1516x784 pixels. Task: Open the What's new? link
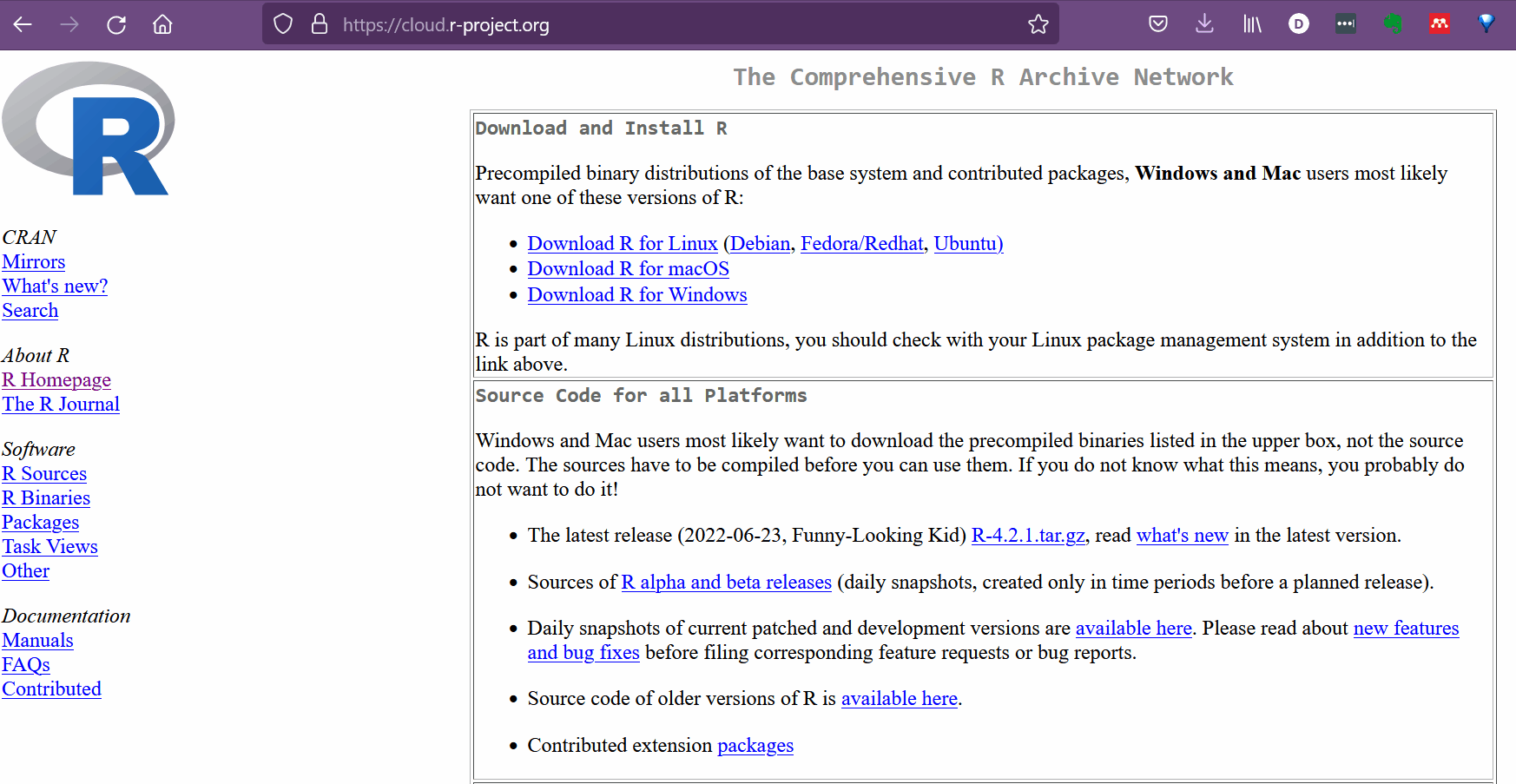[55, 287]
